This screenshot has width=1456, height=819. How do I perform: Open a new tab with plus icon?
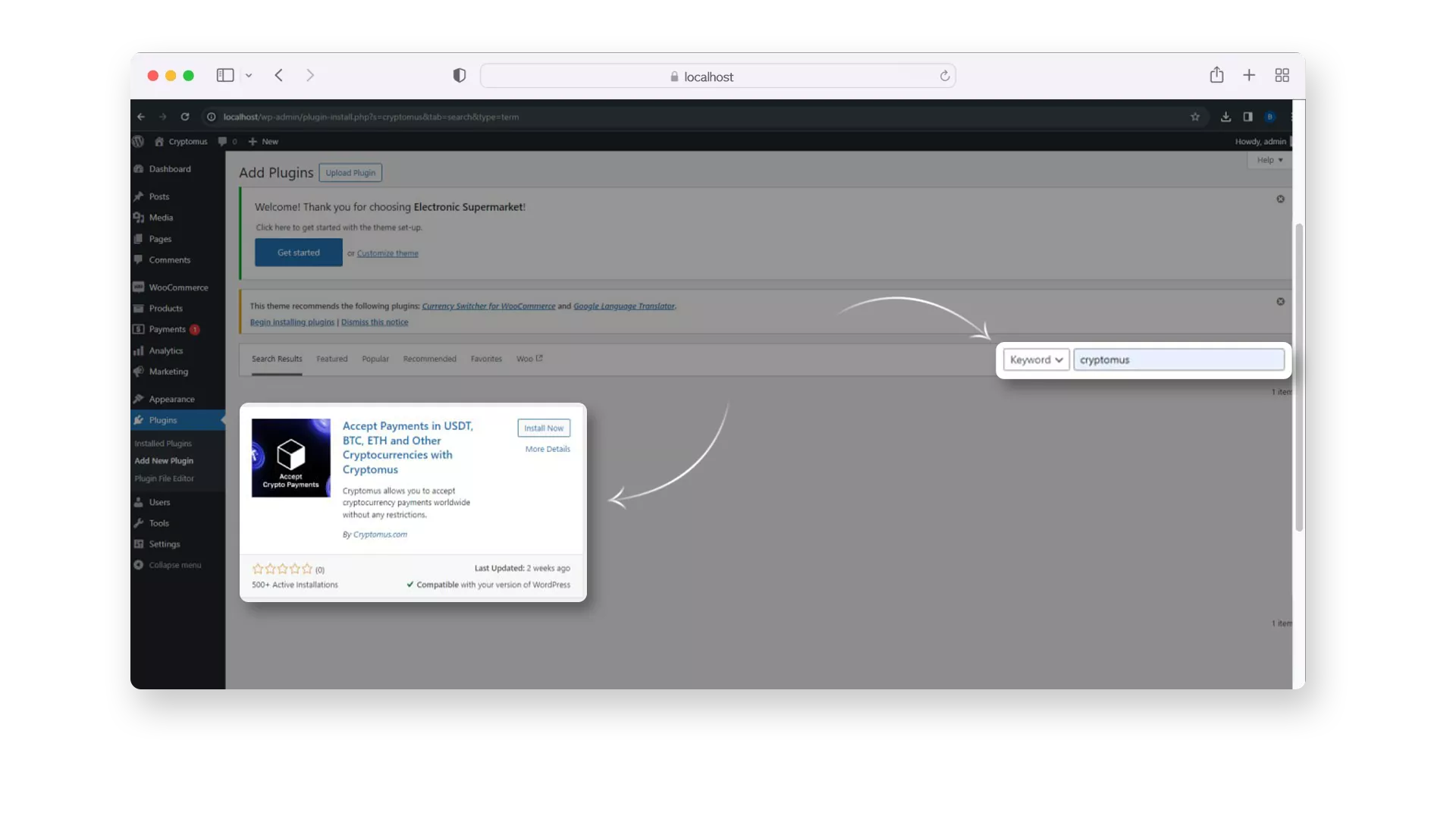click(1249, 75)
